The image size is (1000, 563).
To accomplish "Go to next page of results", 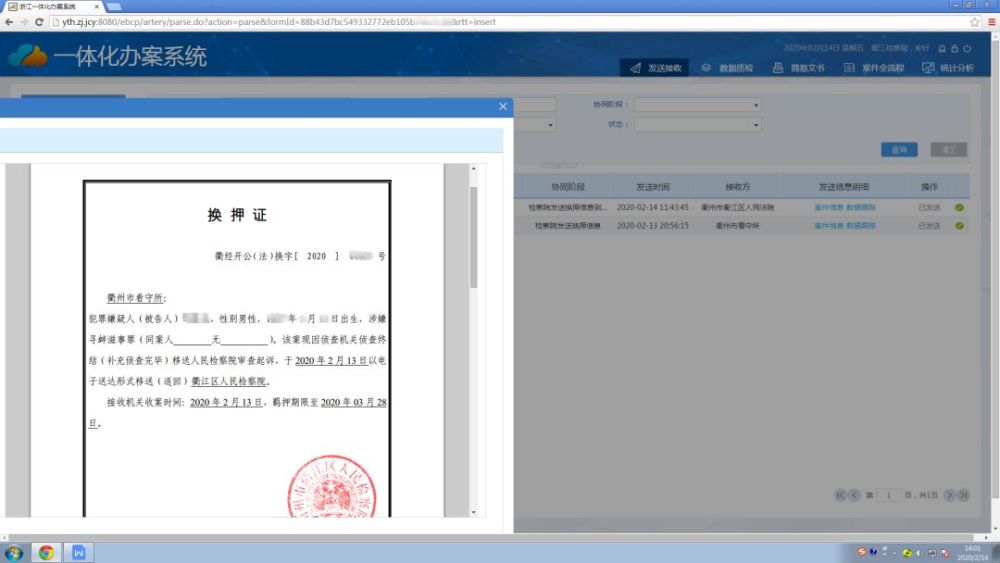I will click(x=950, y=495).
